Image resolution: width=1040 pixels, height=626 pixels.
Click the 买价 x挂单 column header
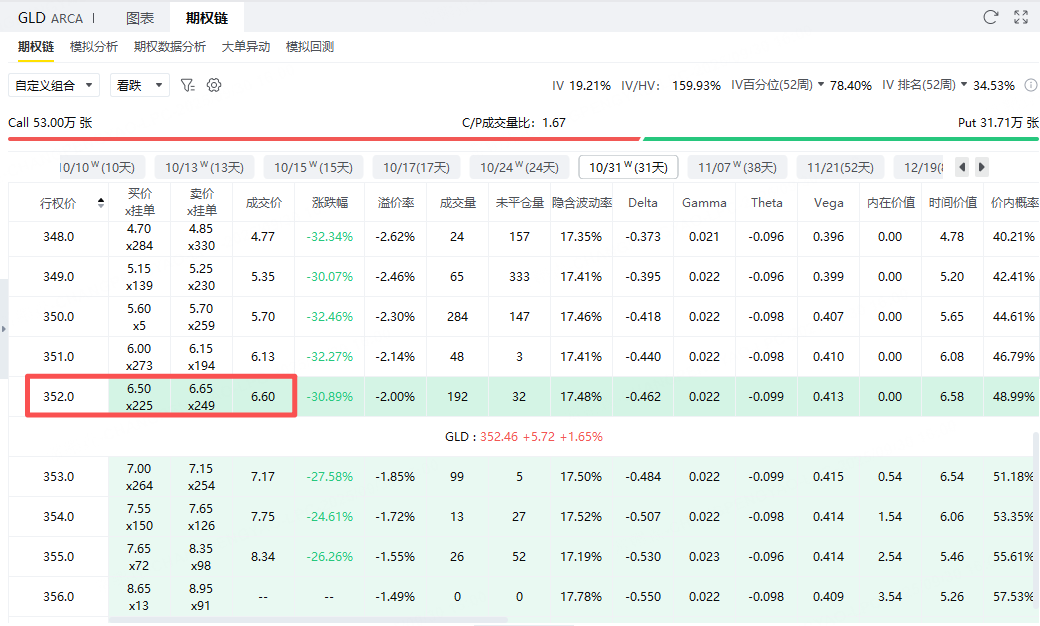click(140, 202)
